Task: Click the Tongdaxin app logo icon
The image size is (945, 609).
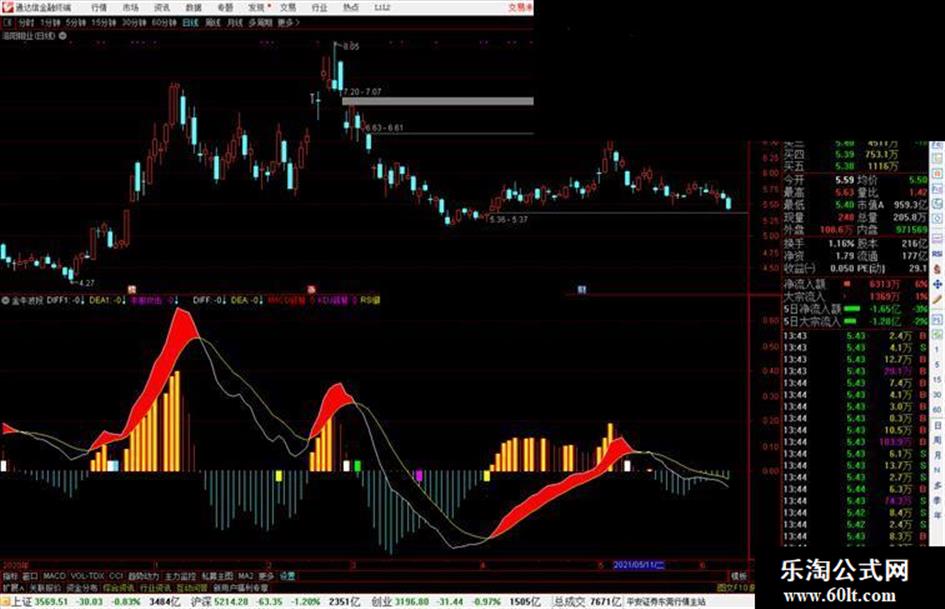Action: click(7, 7)
